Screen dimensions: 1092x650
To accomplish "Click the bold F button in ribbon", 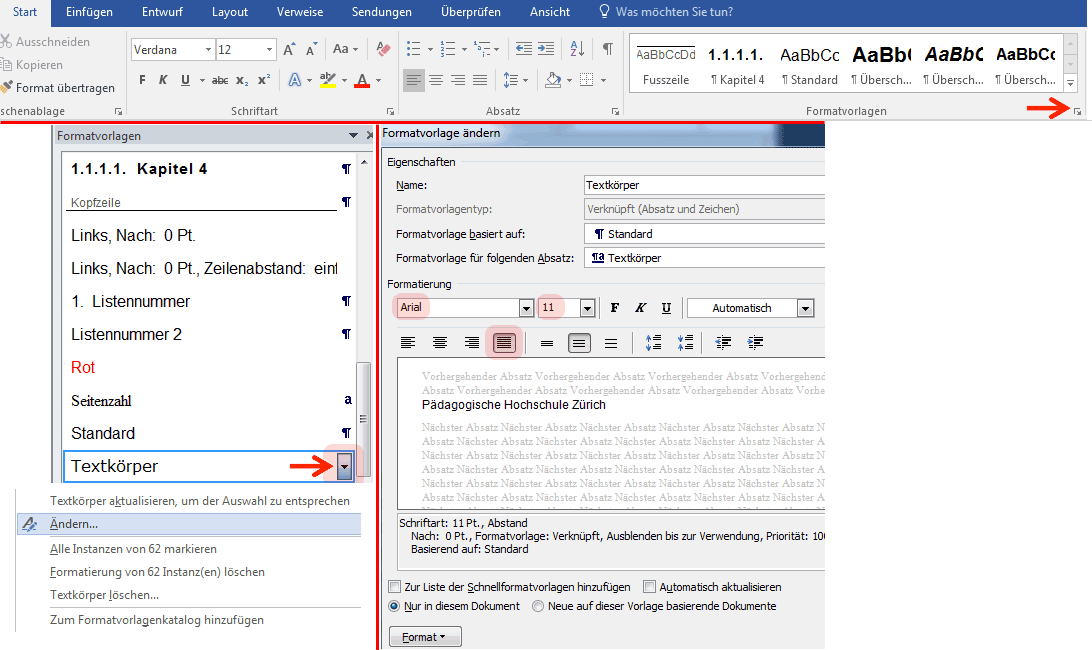I will 142,80.
